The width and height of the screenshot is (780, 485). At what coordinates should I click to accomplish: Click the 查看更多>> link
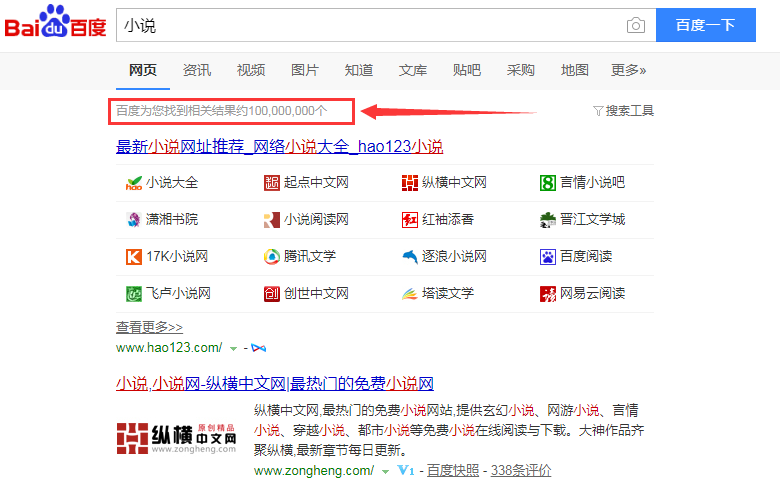[149, 327]
